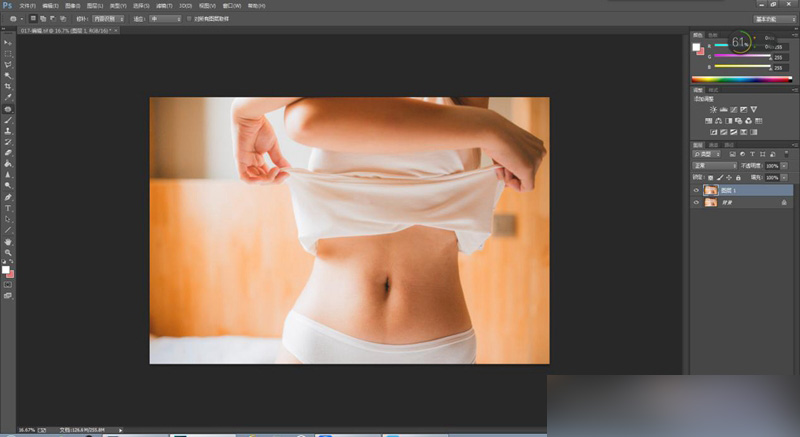The image size is (800, 437).
Task: Select the History Brush tool
Action: coord(8,142)
